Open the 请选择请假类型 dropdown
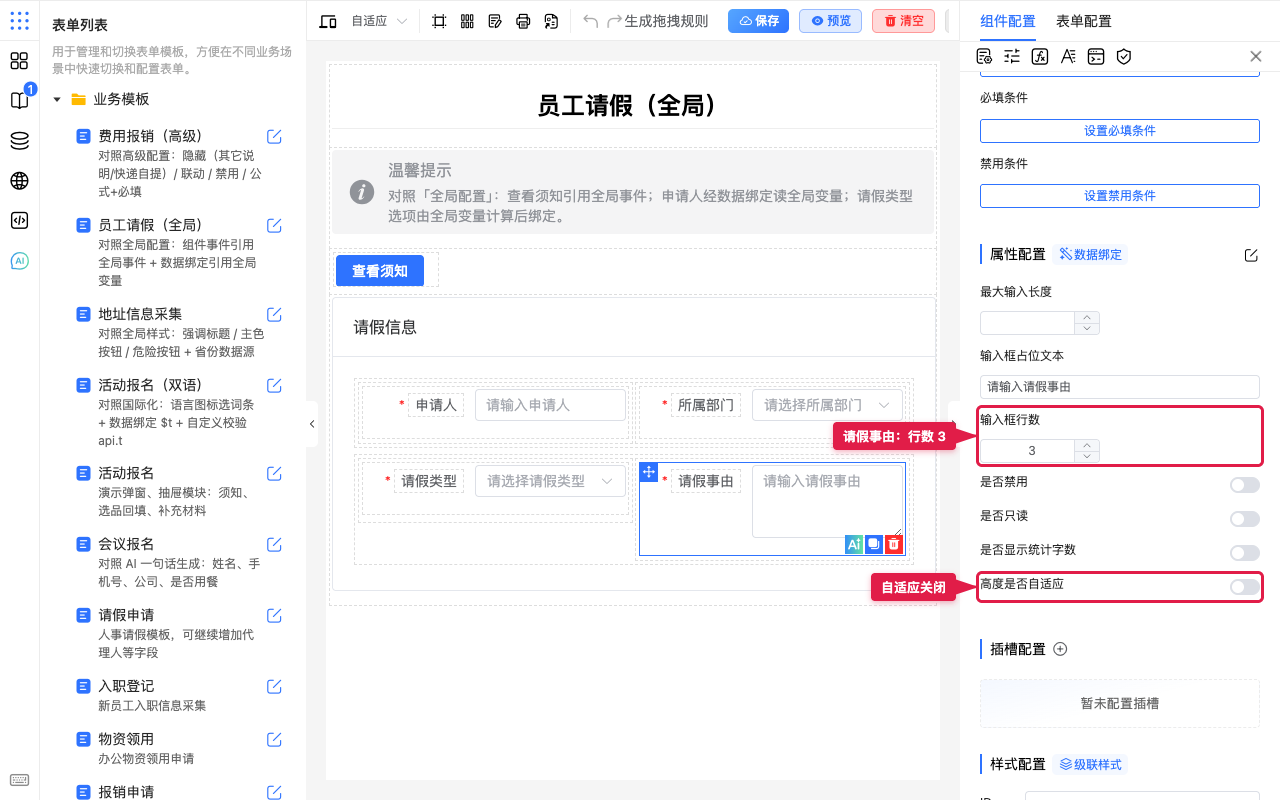The height and width of the screenshot is (800, 1280). (550, 481)
